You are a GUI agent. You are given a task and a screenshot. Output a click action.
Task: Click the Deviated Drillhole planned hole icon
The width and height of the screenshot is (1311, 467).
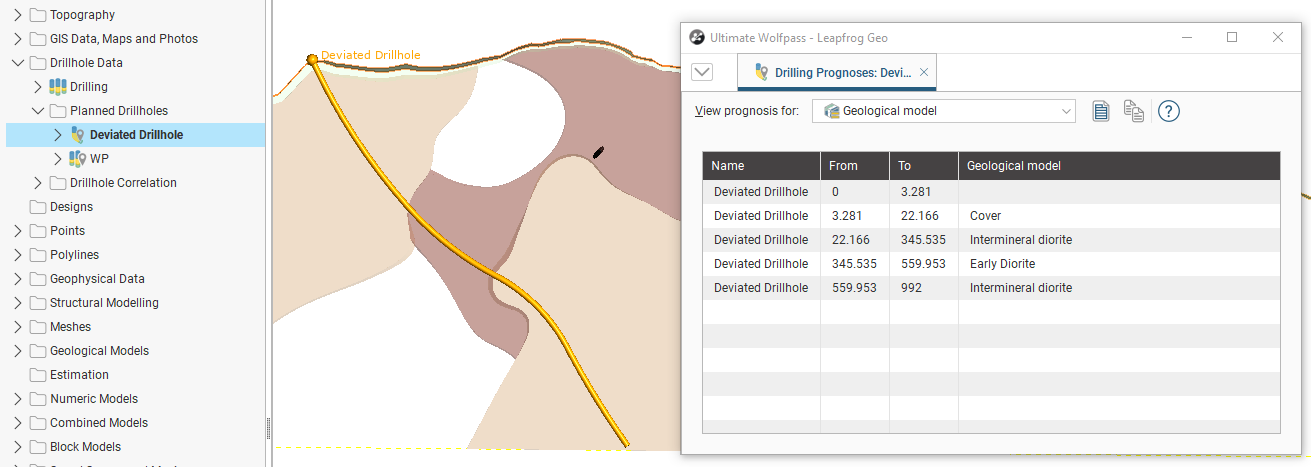(78, 135)
